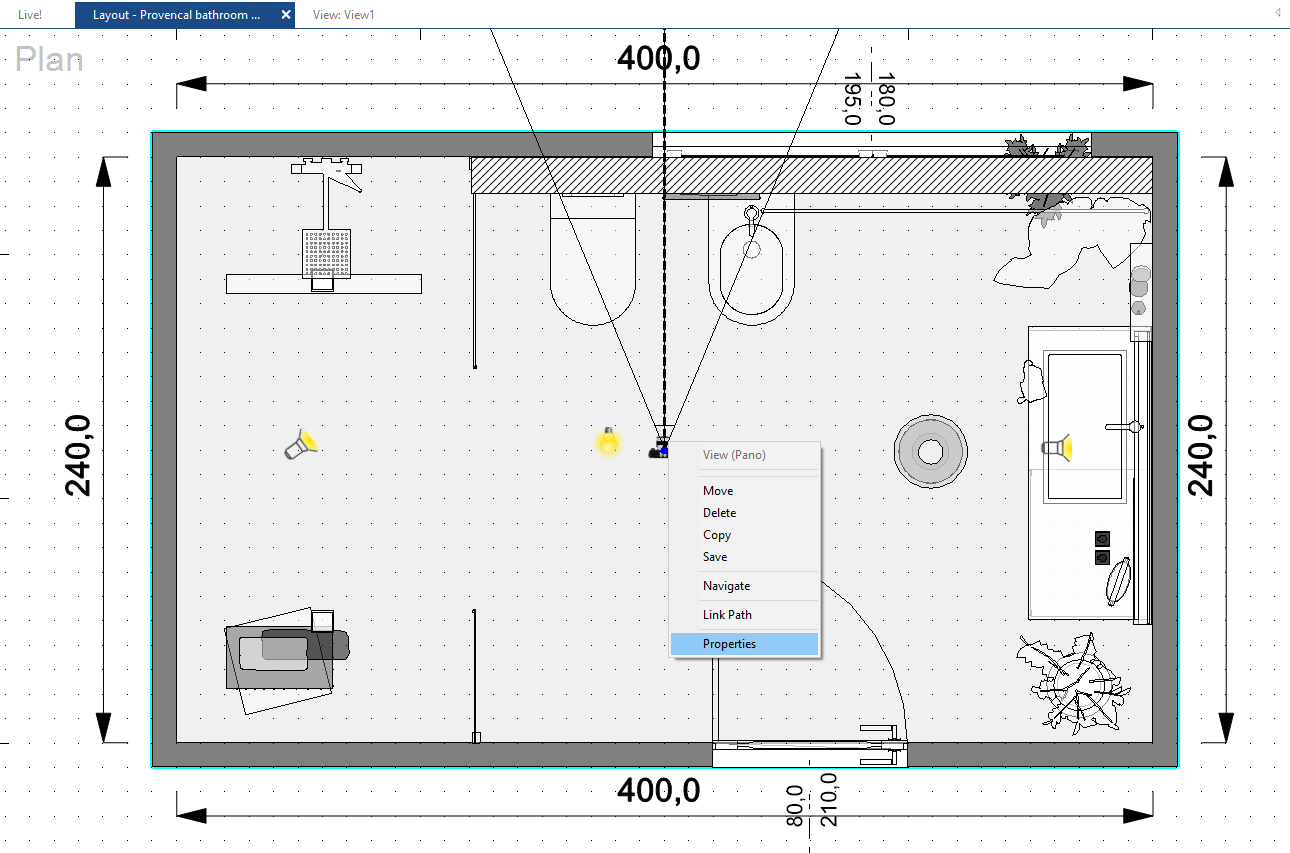This screenshot has width=1290, height=853.
Task: Close the Layout - Provencal bathroom tab
Action: pyautogui.click(x=286, y=15)
